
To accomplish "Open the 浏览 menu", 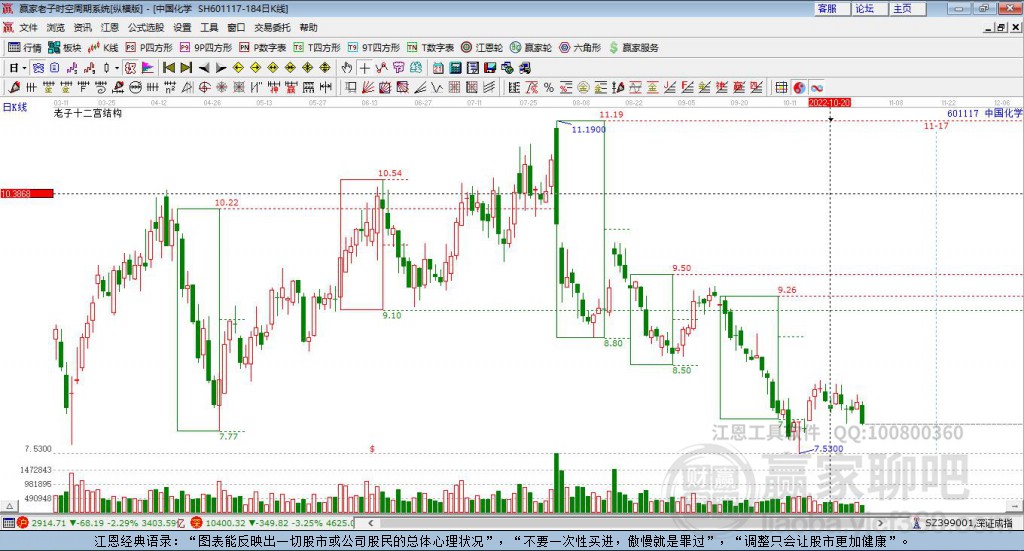I will (x=56, y=27).
